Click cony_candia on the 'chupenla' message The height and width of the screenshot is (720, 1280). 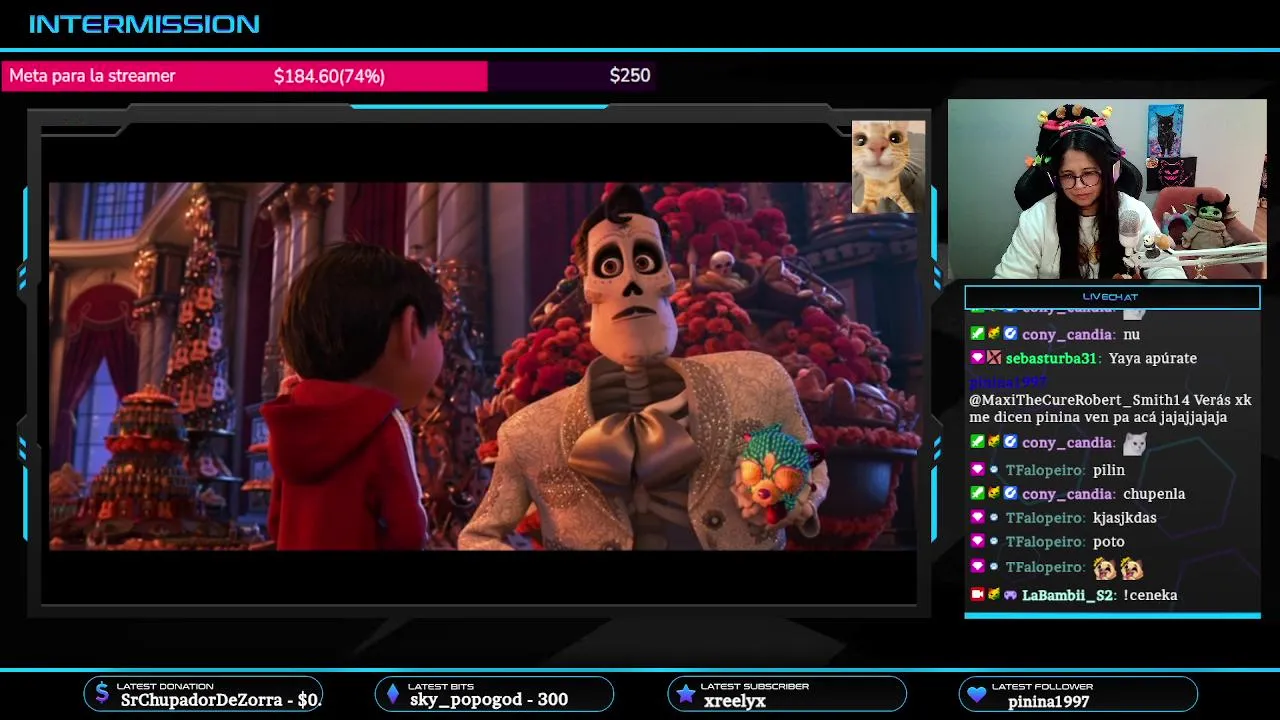tap(1067, 494)
